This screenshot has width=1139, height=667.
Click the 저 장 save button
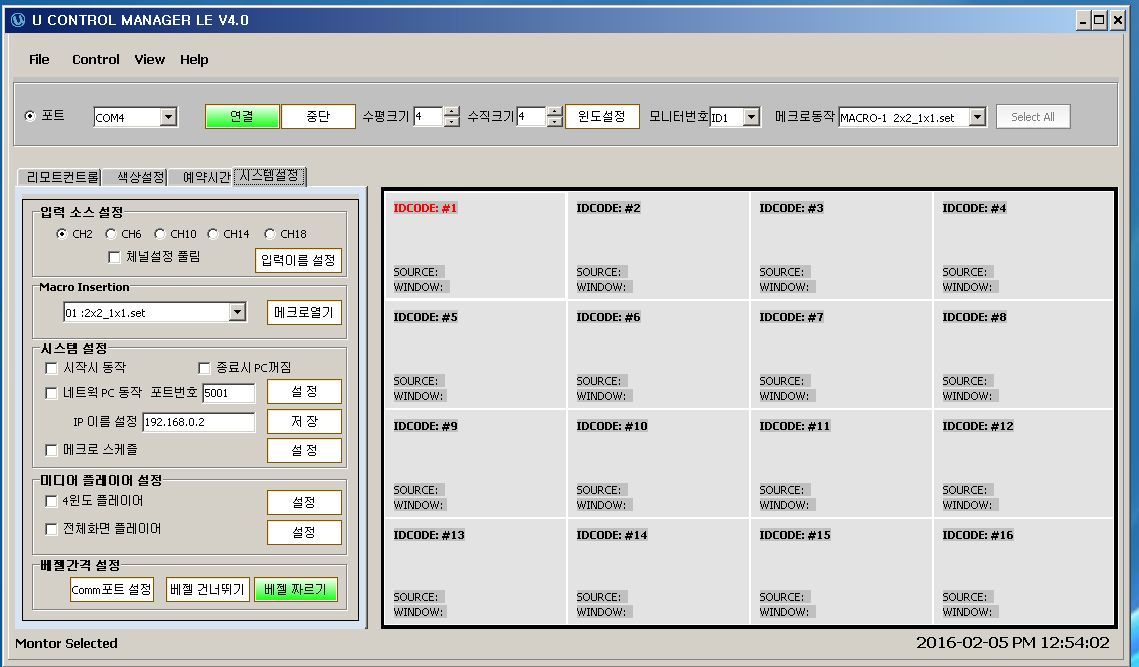pos(304,421)
